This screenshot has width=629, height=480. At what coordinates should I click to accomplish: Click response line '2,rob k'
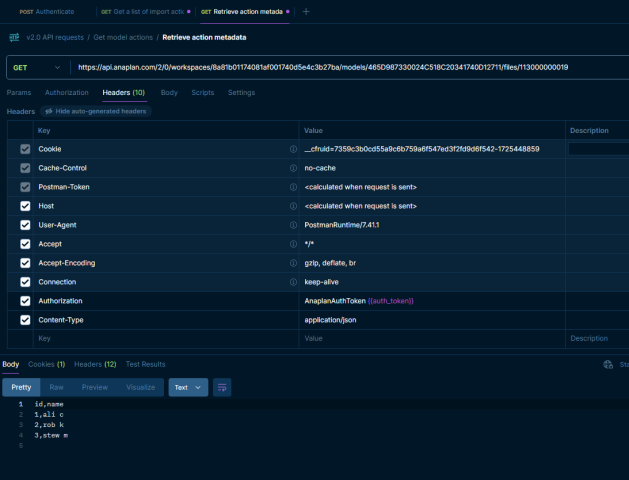pyautogui.click(x=49, y=425)
